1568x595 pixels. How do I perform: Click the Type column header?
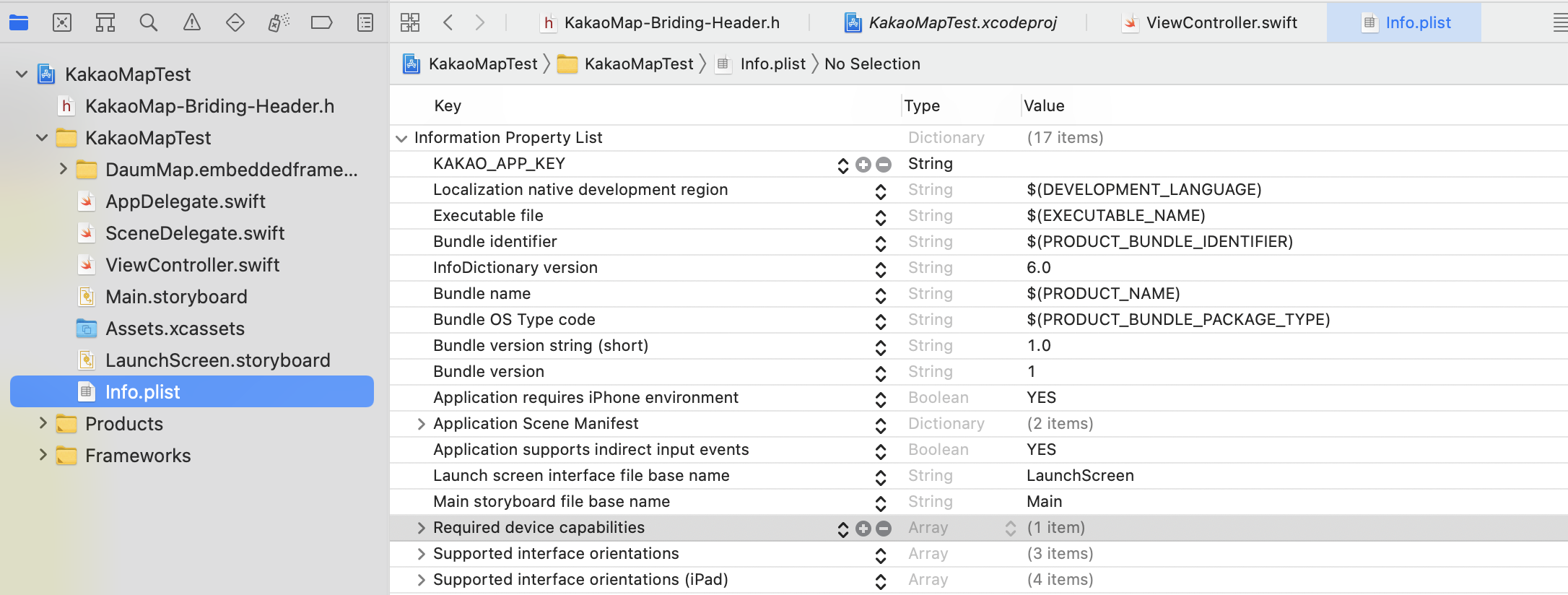coord(922,106)
